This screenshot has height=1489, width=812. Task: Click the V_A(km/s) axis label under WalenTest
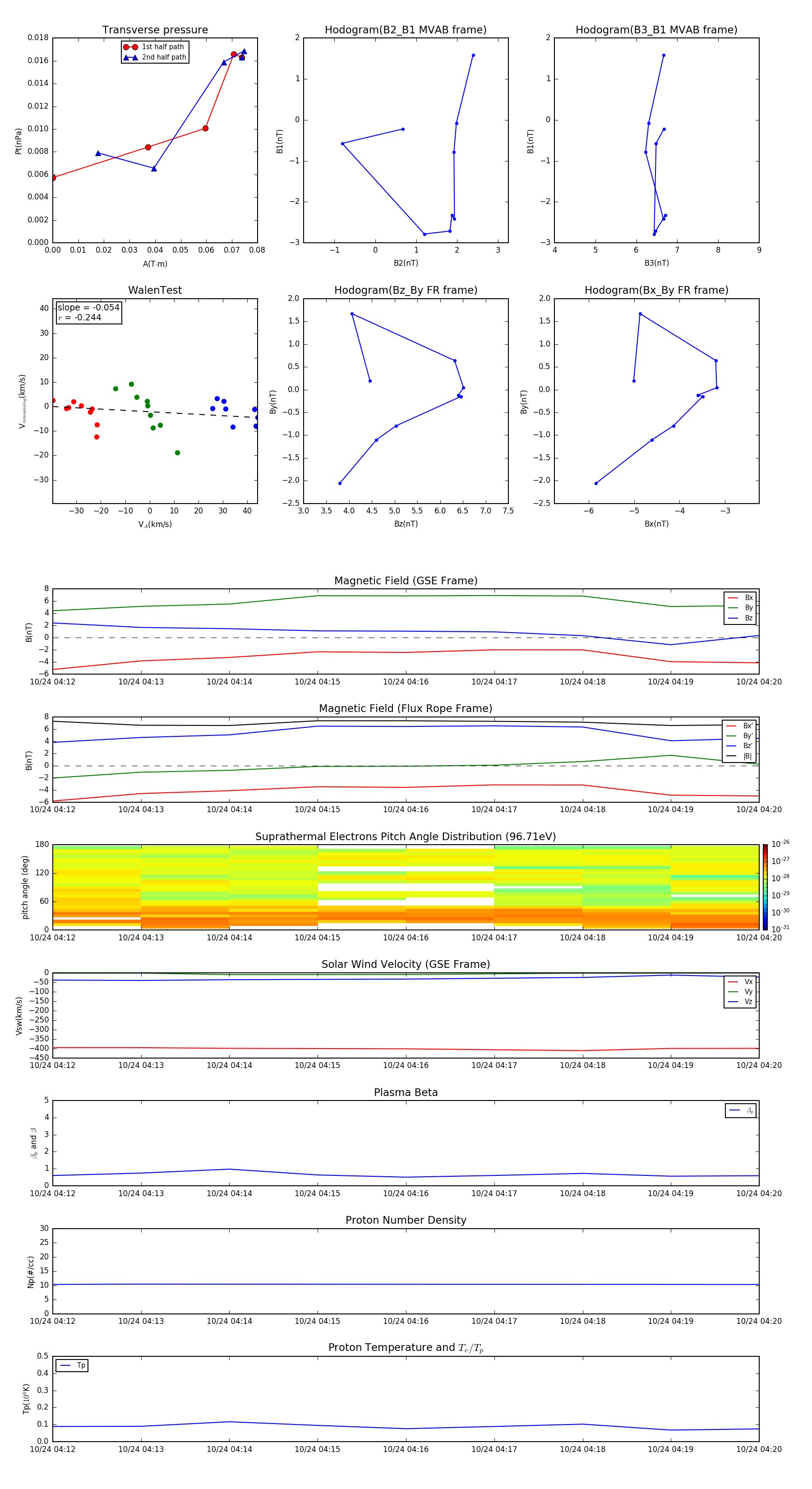coord(155,524)
